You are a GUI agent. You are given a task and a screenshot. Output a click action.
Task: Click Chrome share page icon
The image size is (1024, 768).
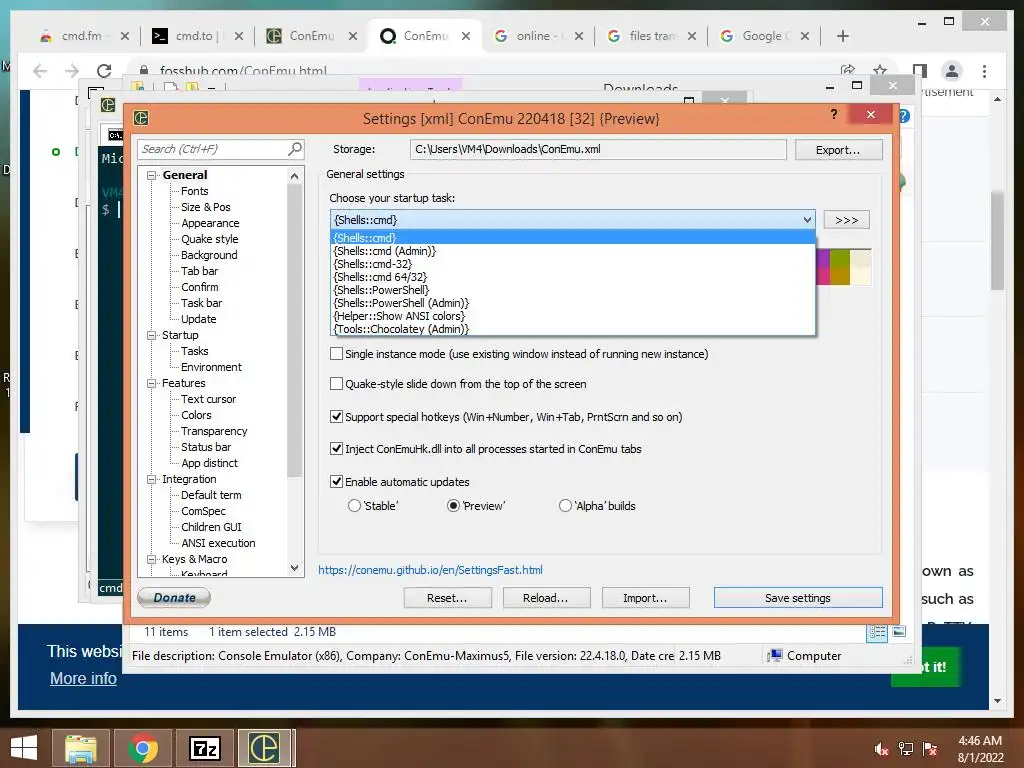click(848, 70)
